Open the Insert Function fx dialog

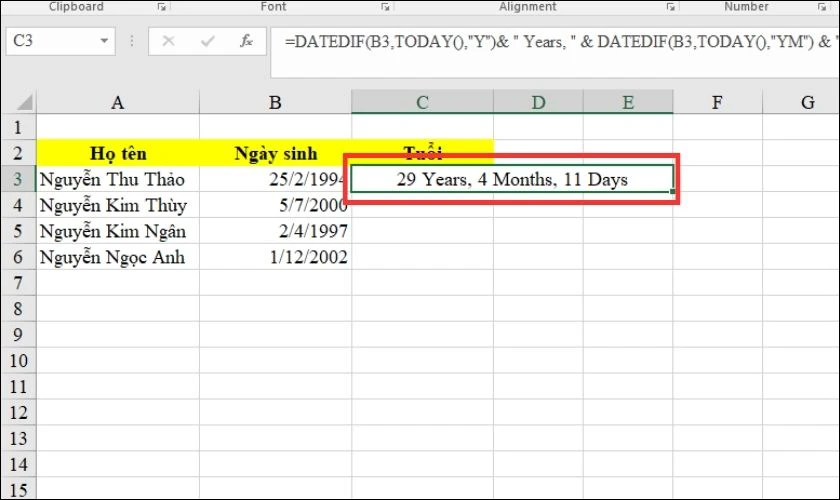point(246,41)
